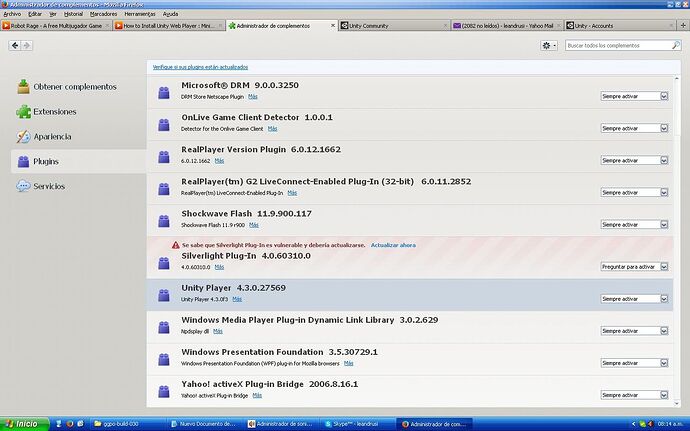Switch to Yahoo Mail tab
690x431 pixels.
(x=507, y=26)
